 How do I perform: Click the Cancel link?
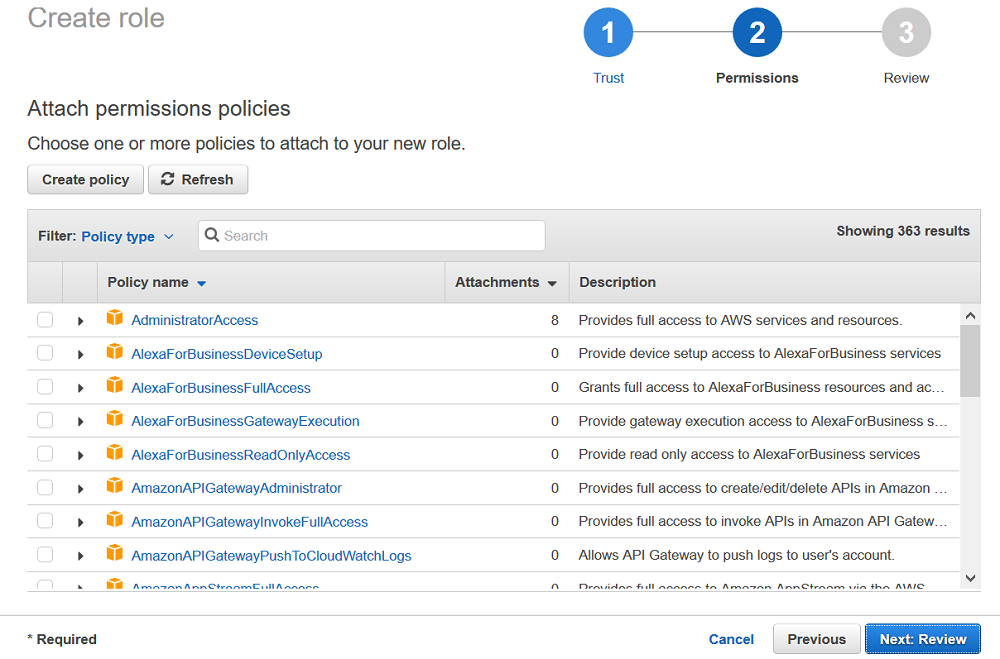click(x=731, y=639)
